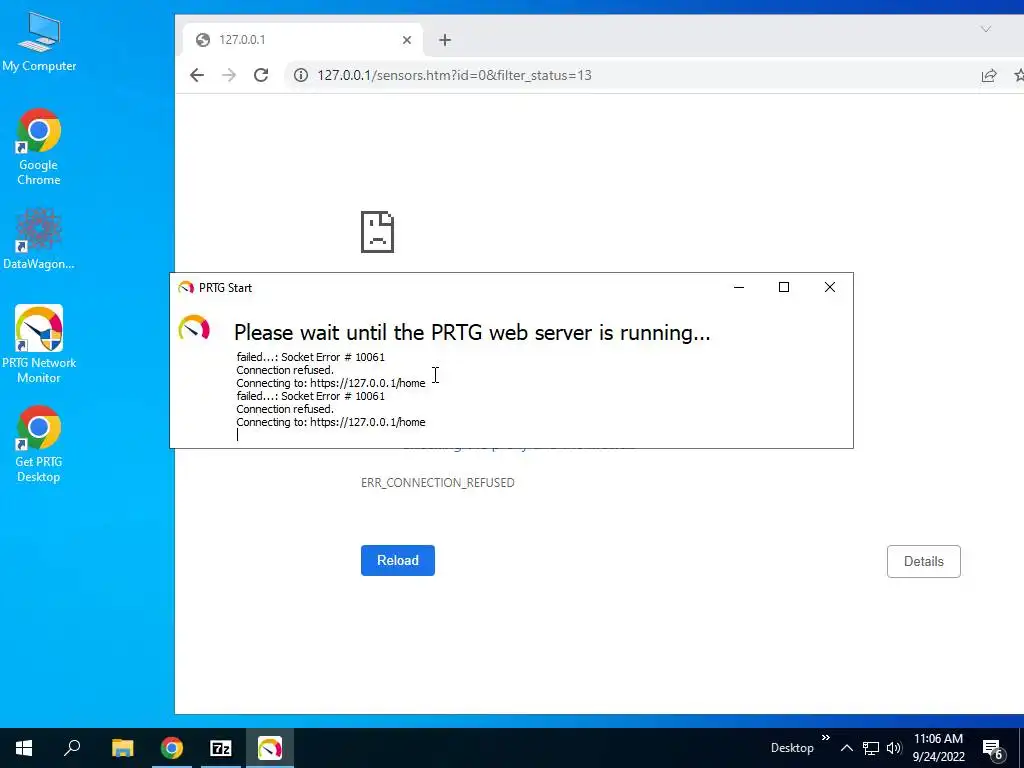Switch to Chrome in the taskbar

coord(172,748)
